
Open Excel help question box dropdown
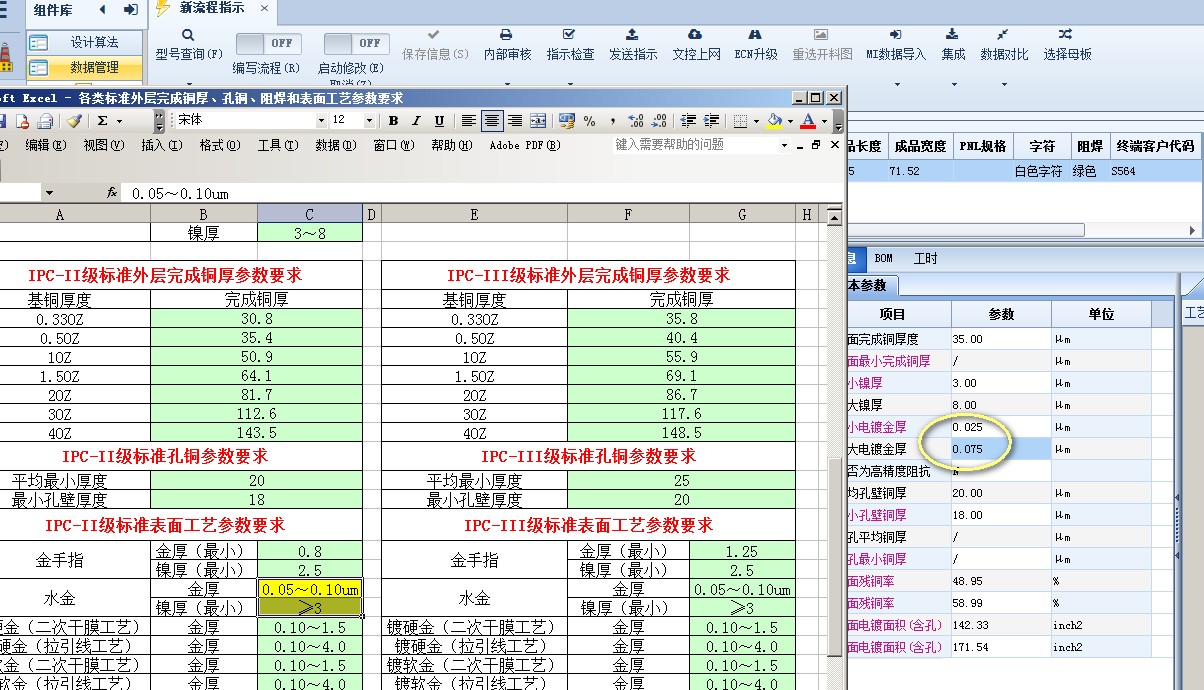coord(783,145)
